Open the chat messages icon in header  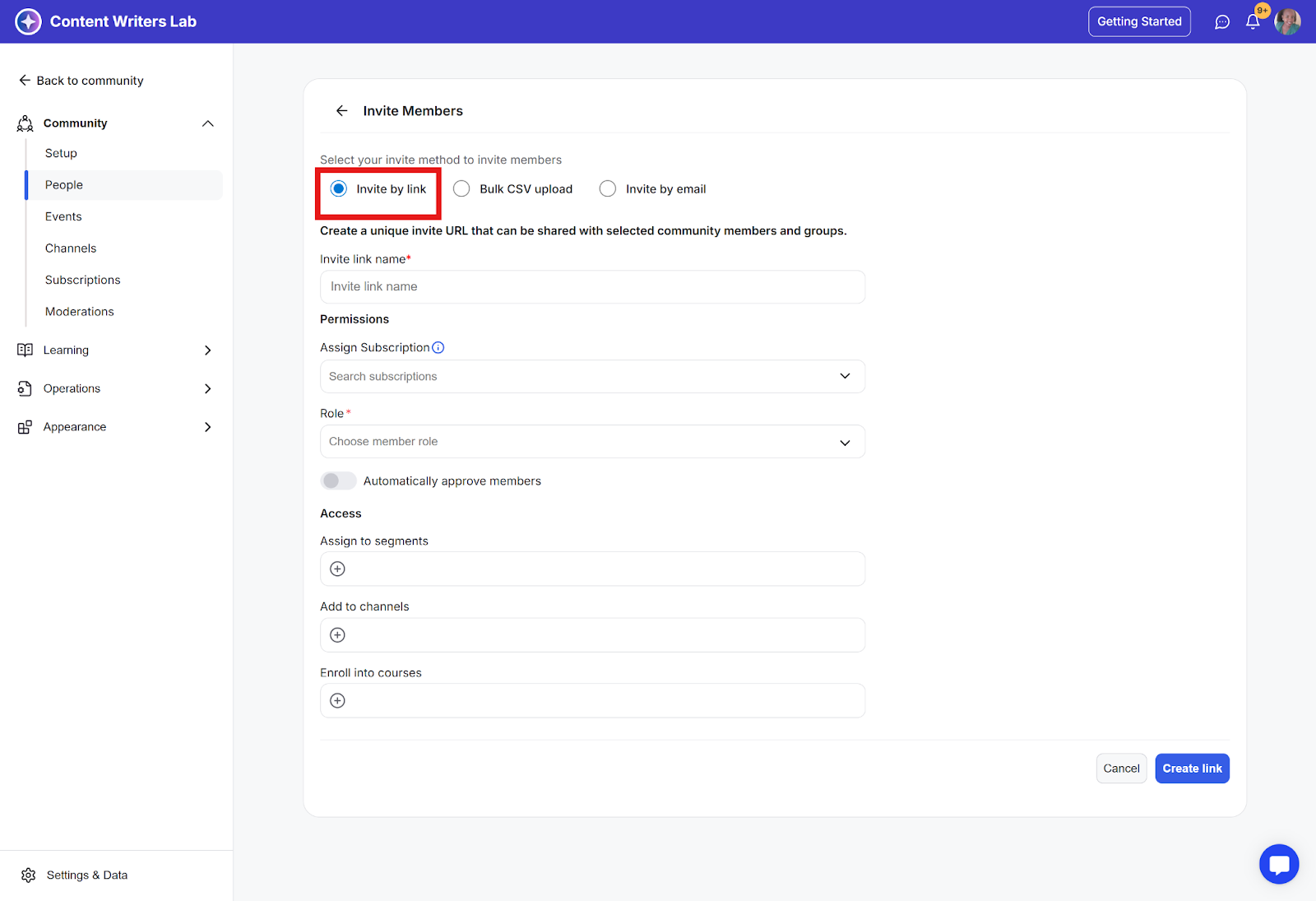(1222, 22)
